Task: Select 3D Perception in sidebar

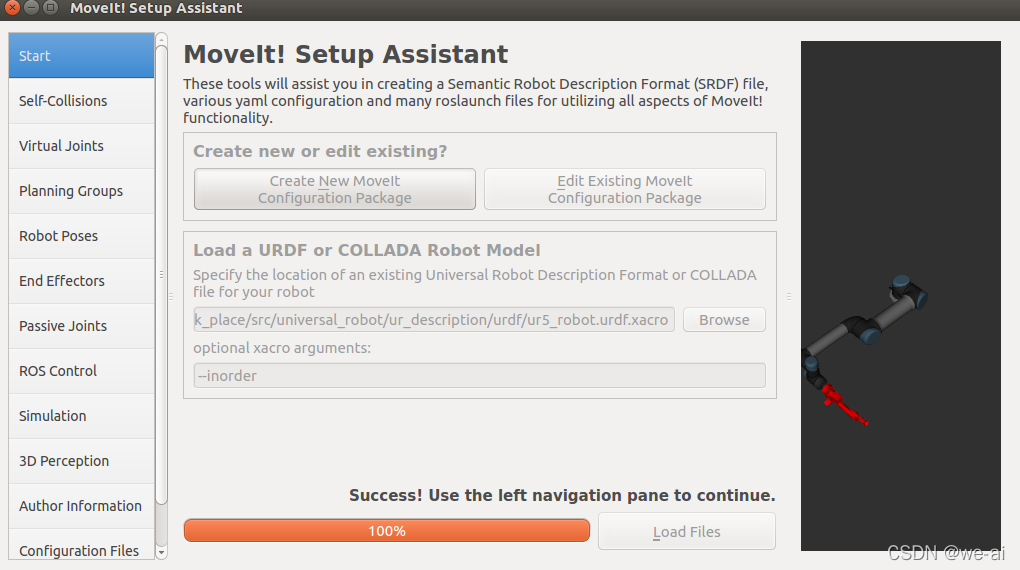Action: (64, 461)
